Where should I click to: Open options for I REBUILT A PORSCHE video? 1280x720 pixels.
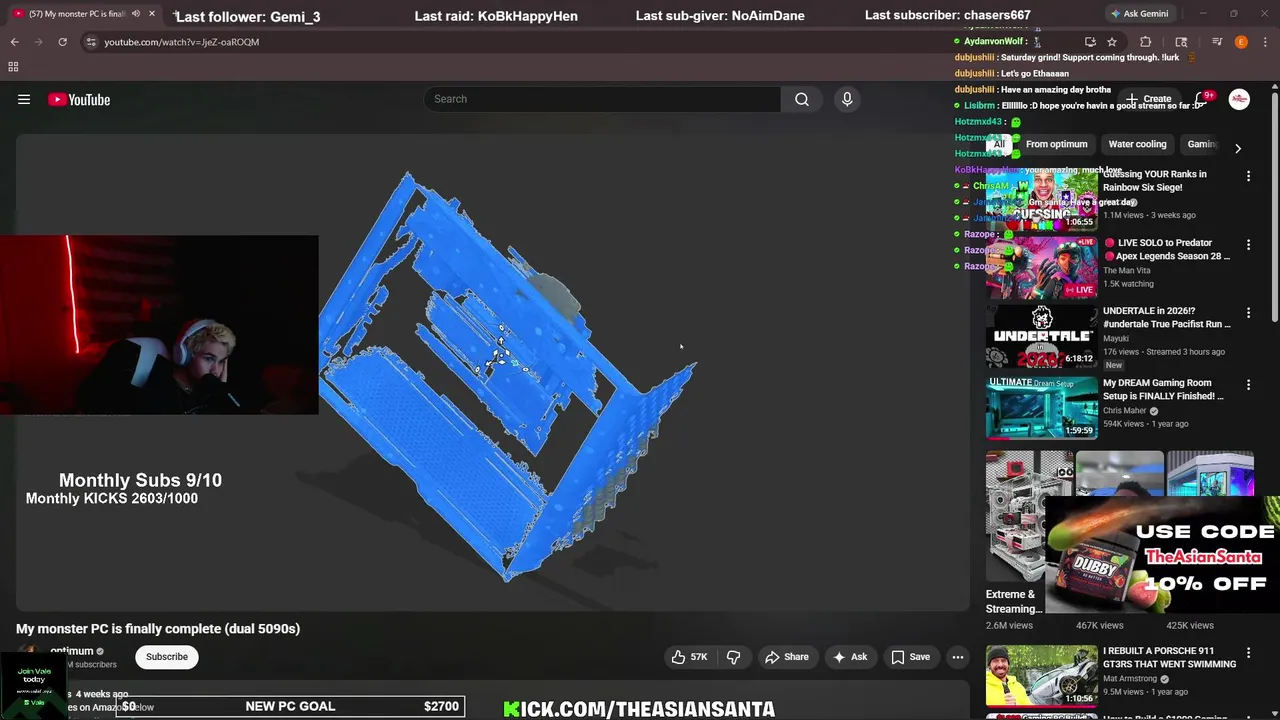pos(1248,653)
